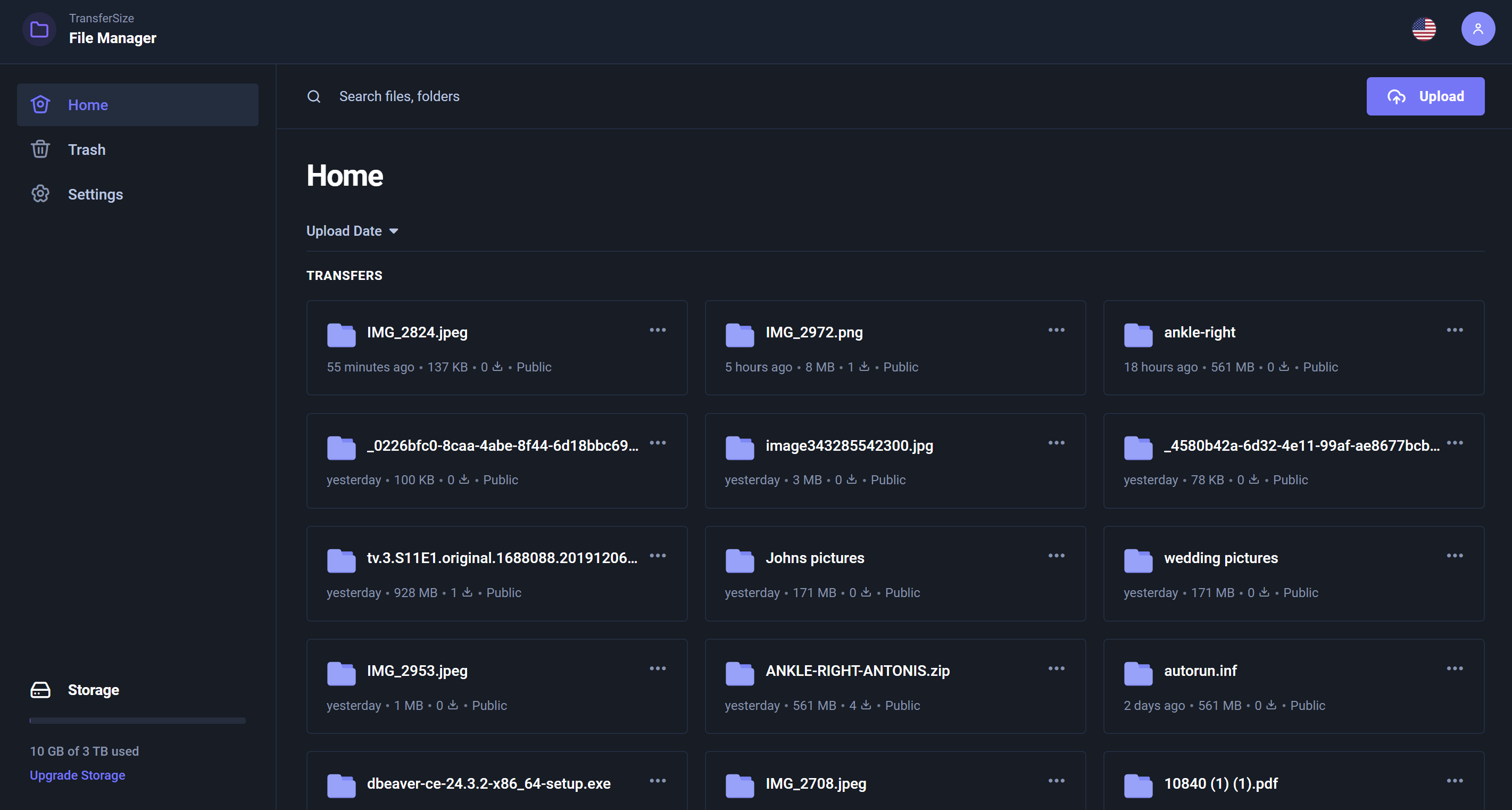Viewport: 1512px width, 810px height.
Task: Open options menu for autorun.inf
Action: coord(1455,668)
